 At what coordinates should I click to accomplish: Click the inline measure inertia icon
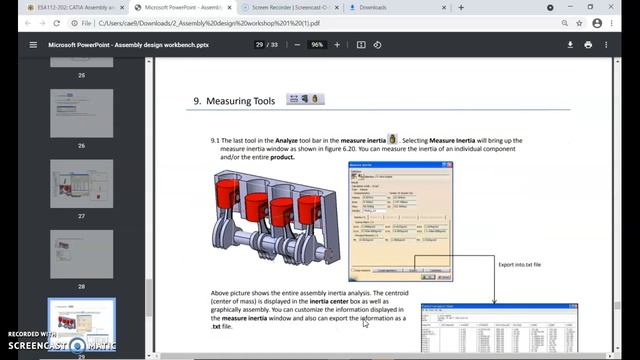[392, 139]
